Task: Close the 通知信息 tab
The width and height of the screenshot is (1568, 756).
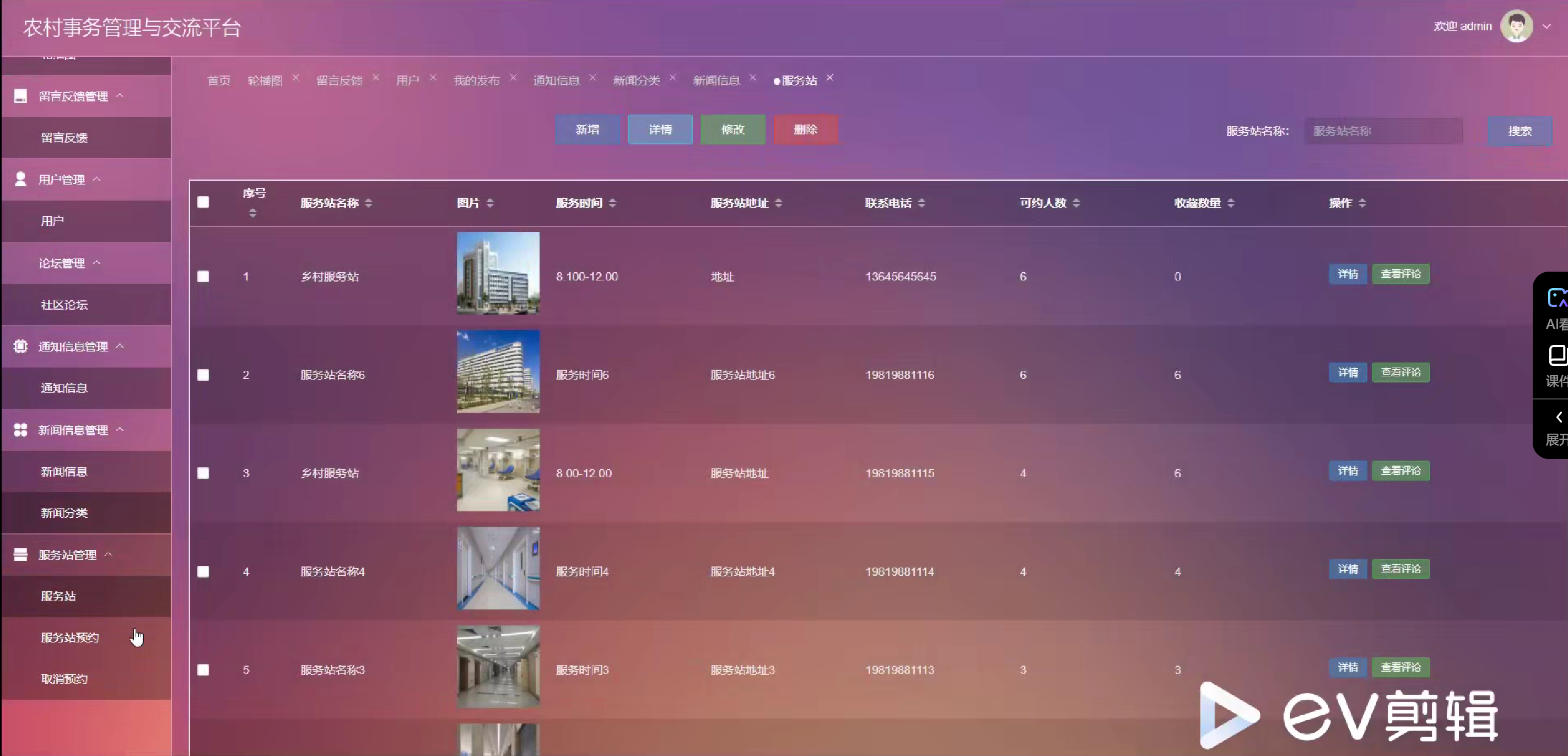Action: click(x=593, y=77)
